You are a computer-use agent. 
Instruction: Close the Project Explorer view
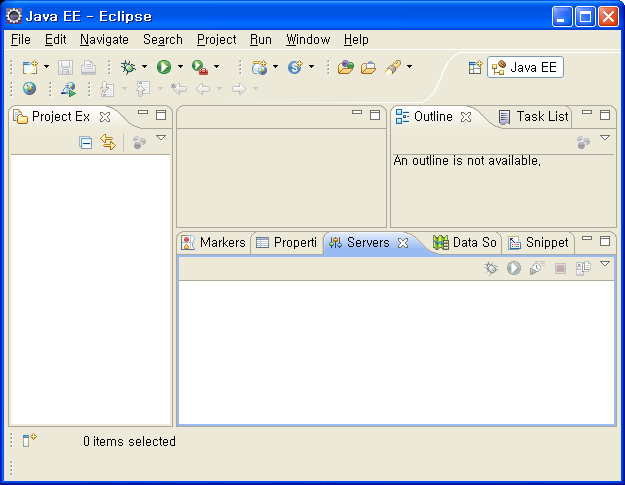click(105, 117)
